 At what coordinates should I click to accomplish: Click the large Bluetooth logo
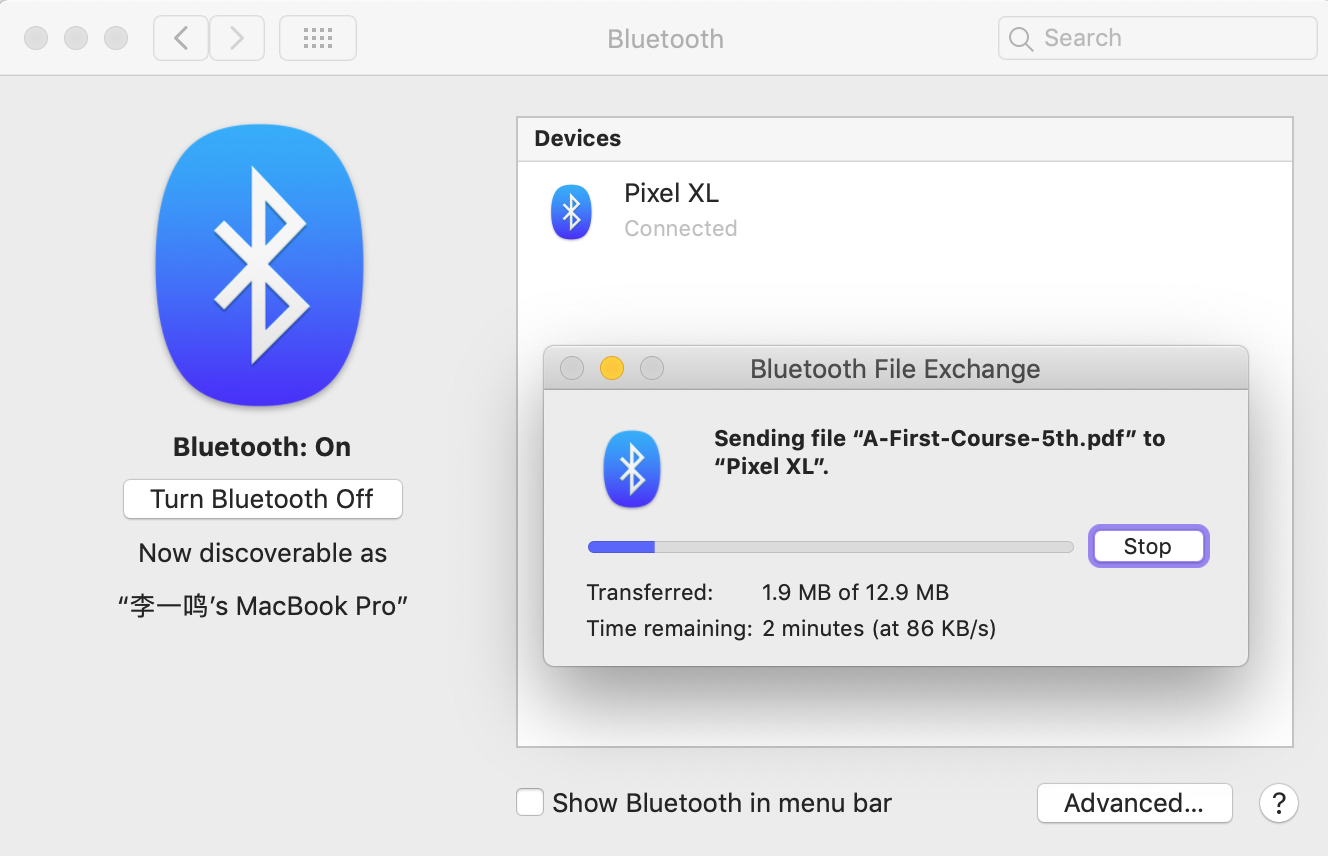pos(260,265)
